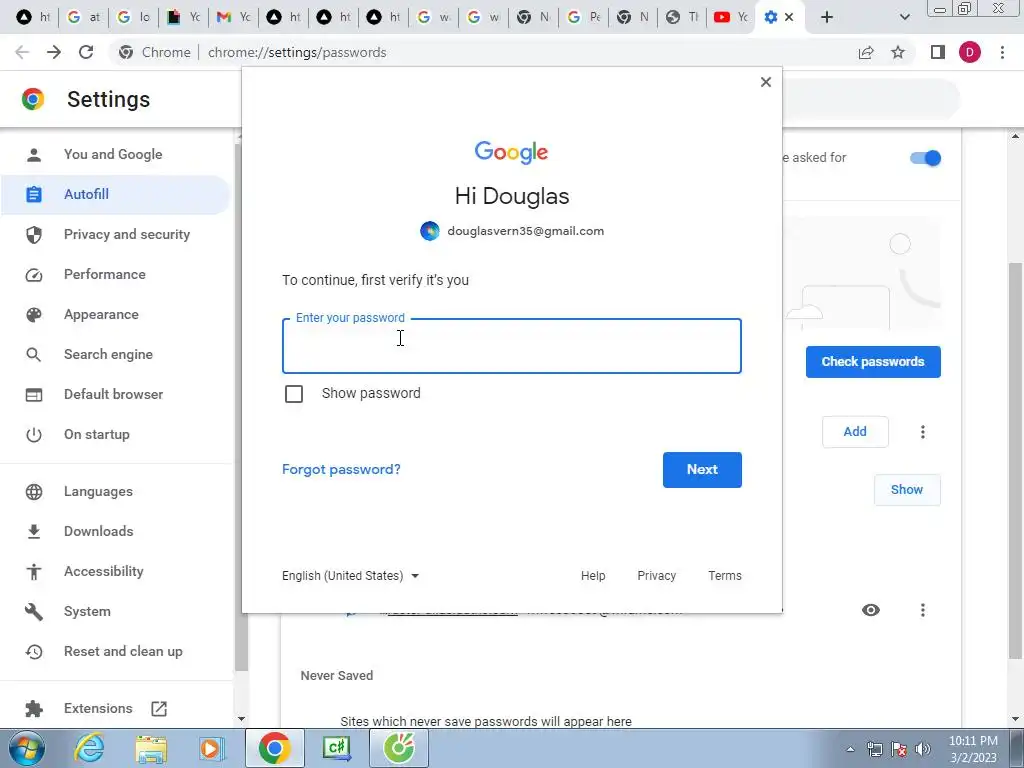Click the Extensions puzzle piece icon
The height and width of the screenshot is (768, 1024).
point(34,709)
